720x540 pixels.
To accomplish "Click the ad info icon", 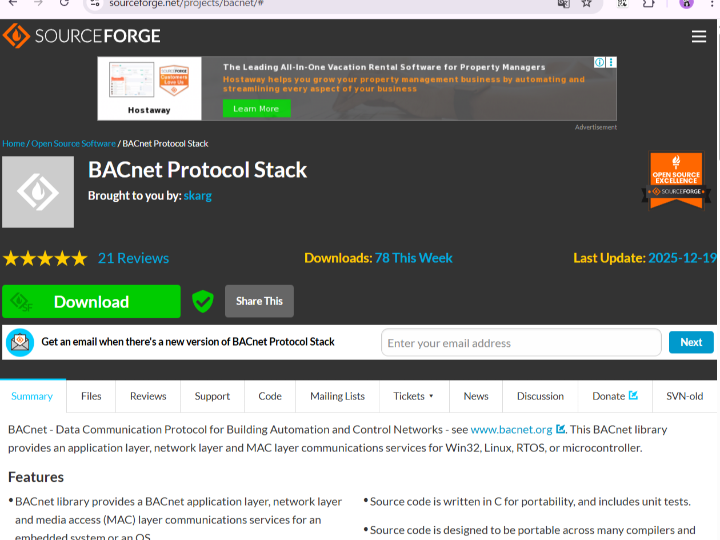I will (601, 62).
